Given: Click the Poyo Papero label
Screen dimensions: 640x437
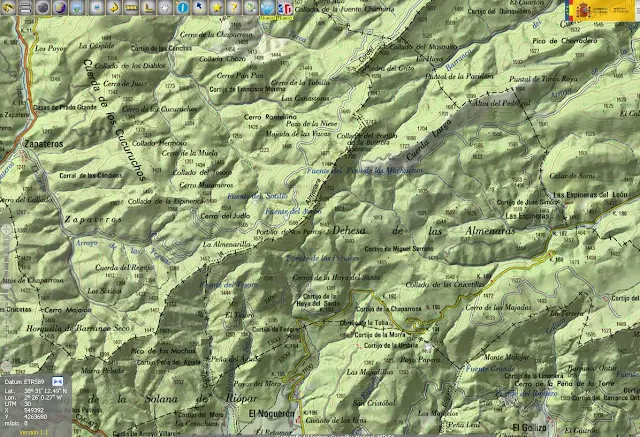Looking at the screenshot, I should click(x=420, y=360).
